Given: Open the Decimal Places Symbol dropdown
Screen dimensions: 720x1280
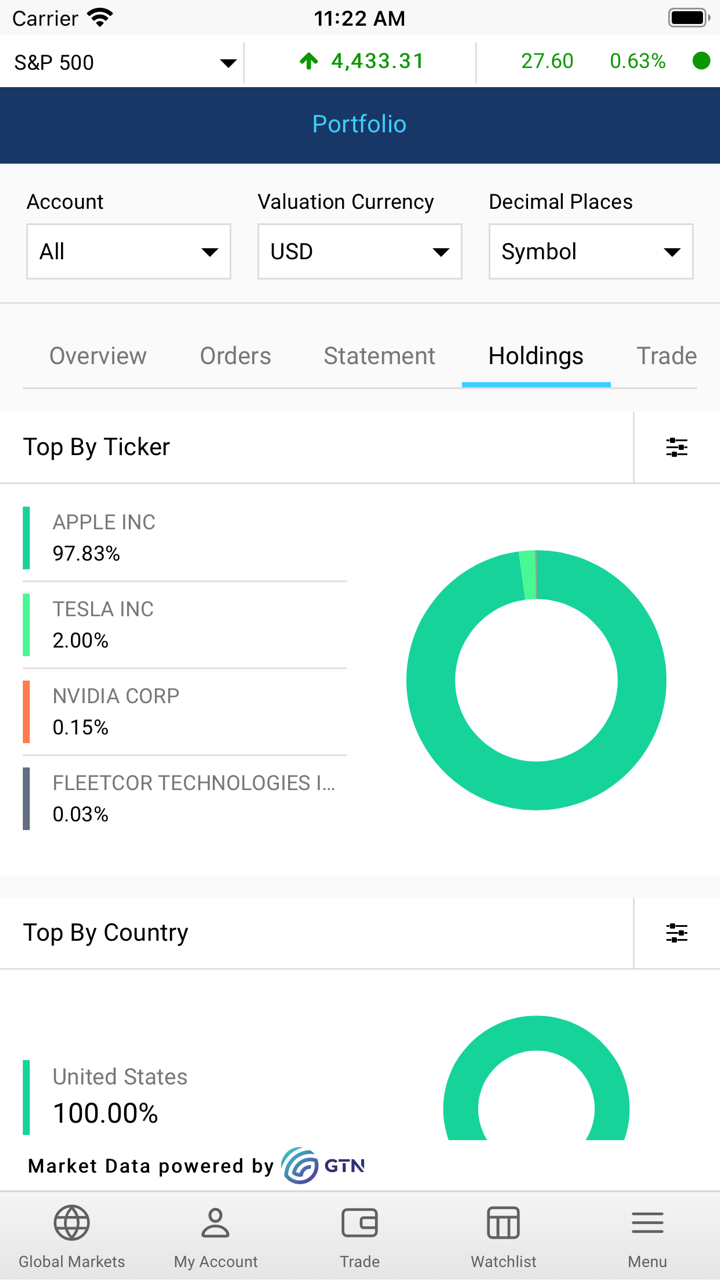Looking at the screenshot, I should click(591, 251).
